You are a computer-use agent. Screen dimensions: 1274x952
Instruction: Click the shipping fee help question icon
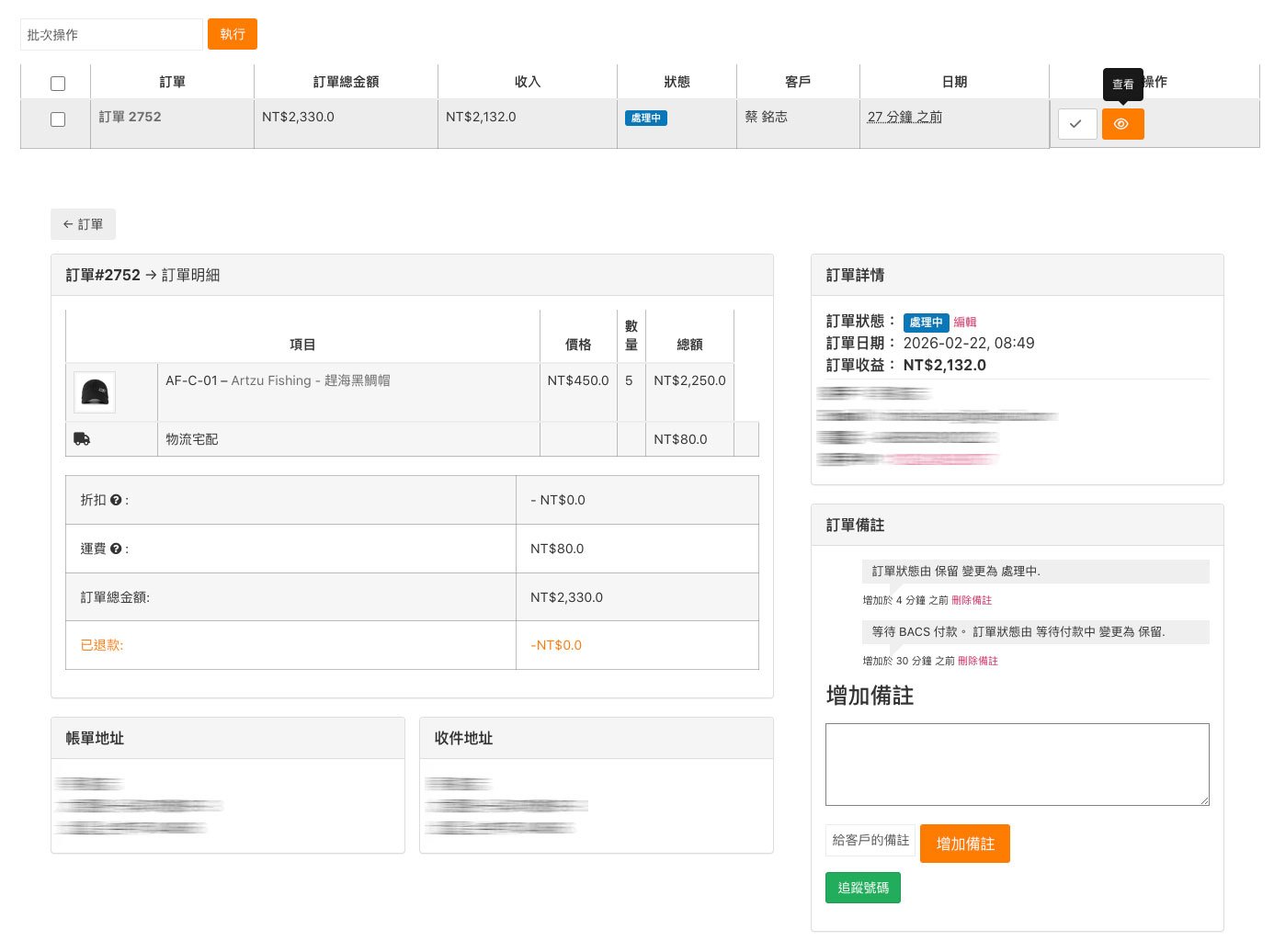tap(116, 549)
